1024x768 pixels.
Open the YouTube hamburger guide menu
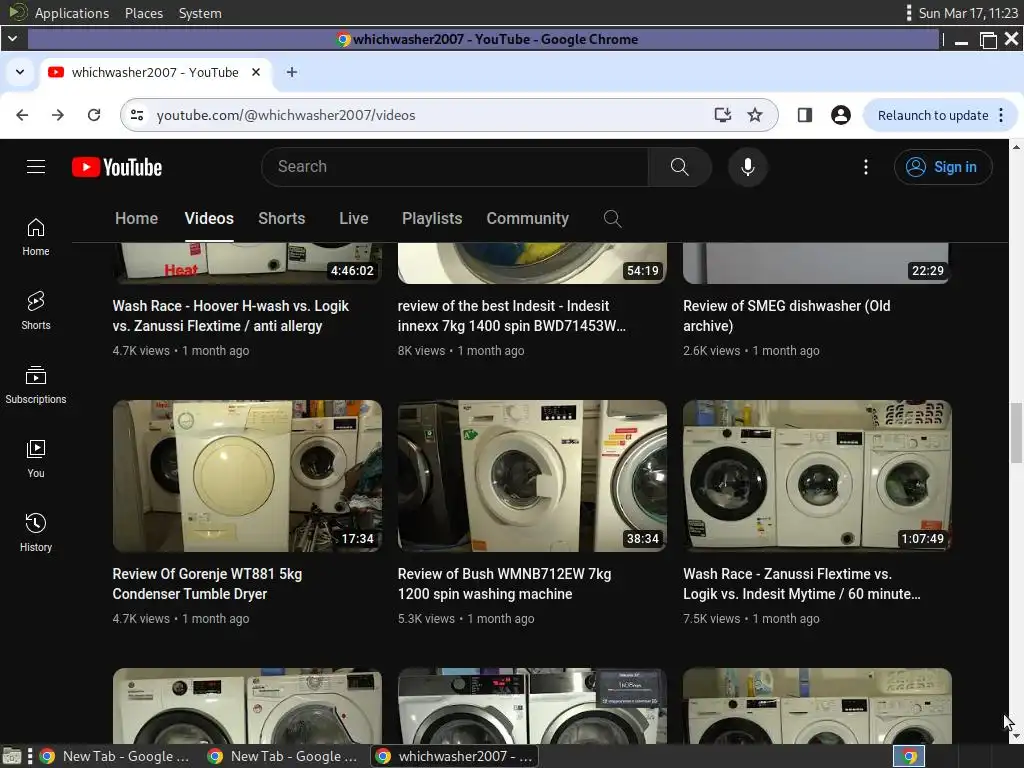[x=36, y=167]
